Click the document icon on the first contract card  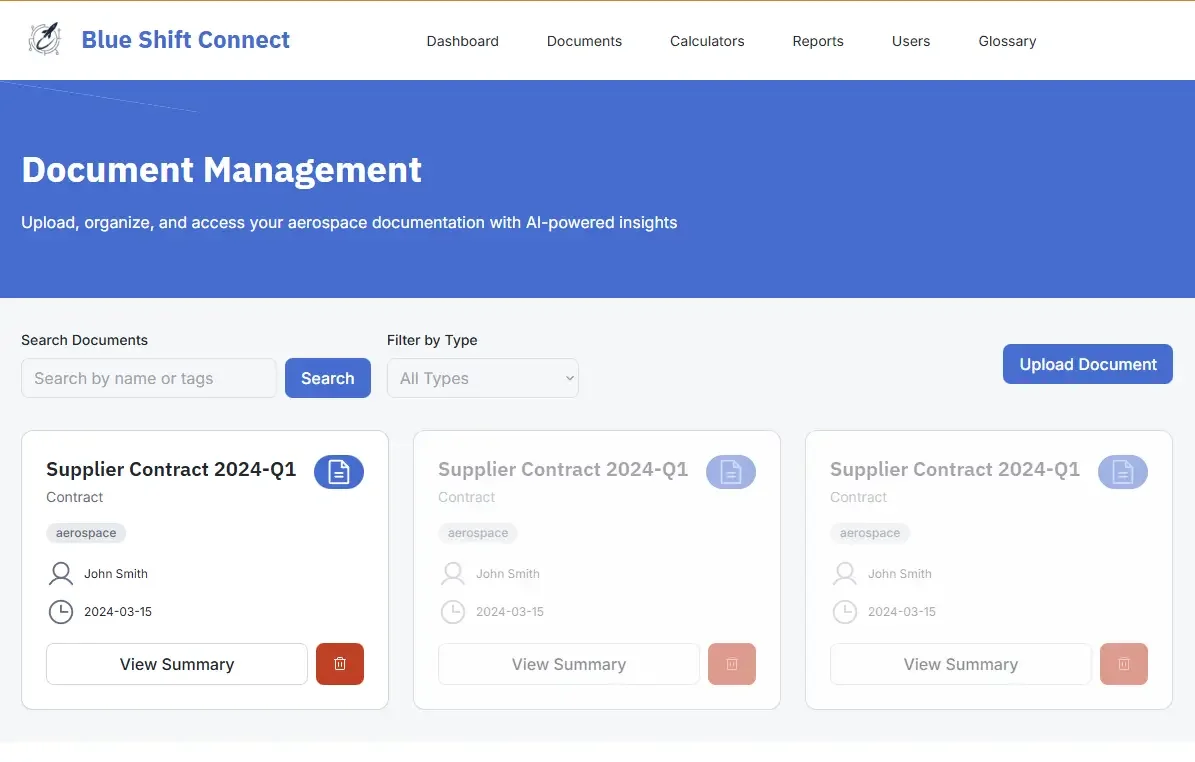[x=339, y=471]
